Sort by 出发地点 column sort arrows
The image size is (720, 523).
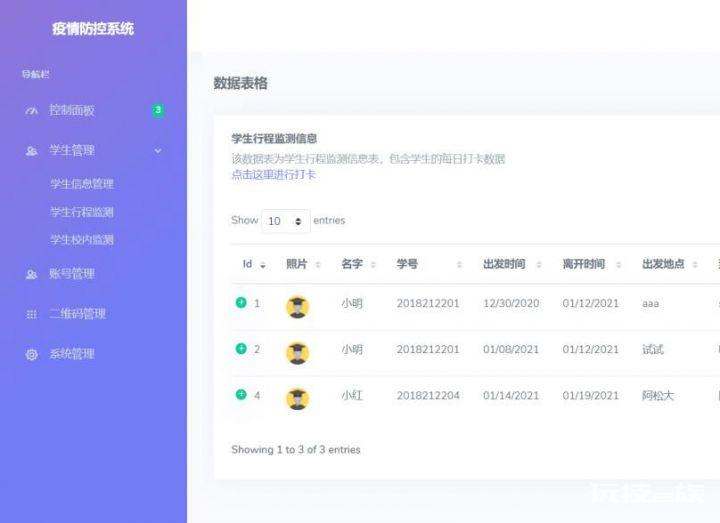[695, 264]
